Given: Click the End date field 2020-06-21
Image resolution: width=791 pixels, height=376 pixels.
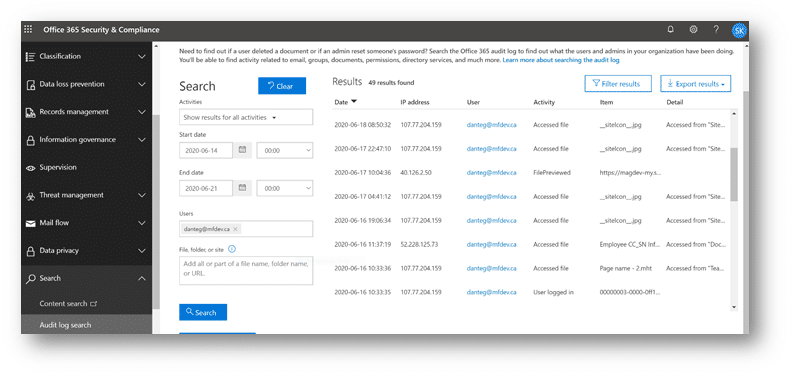Looking at the screenshot, I should click(x=206, y=188).
